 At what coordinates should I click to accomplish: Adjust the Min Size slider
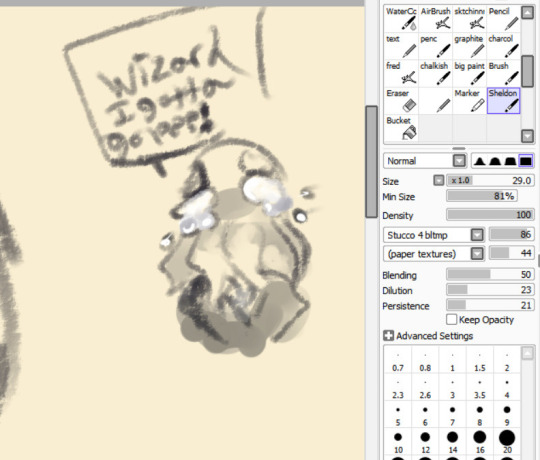pos(482,196)
